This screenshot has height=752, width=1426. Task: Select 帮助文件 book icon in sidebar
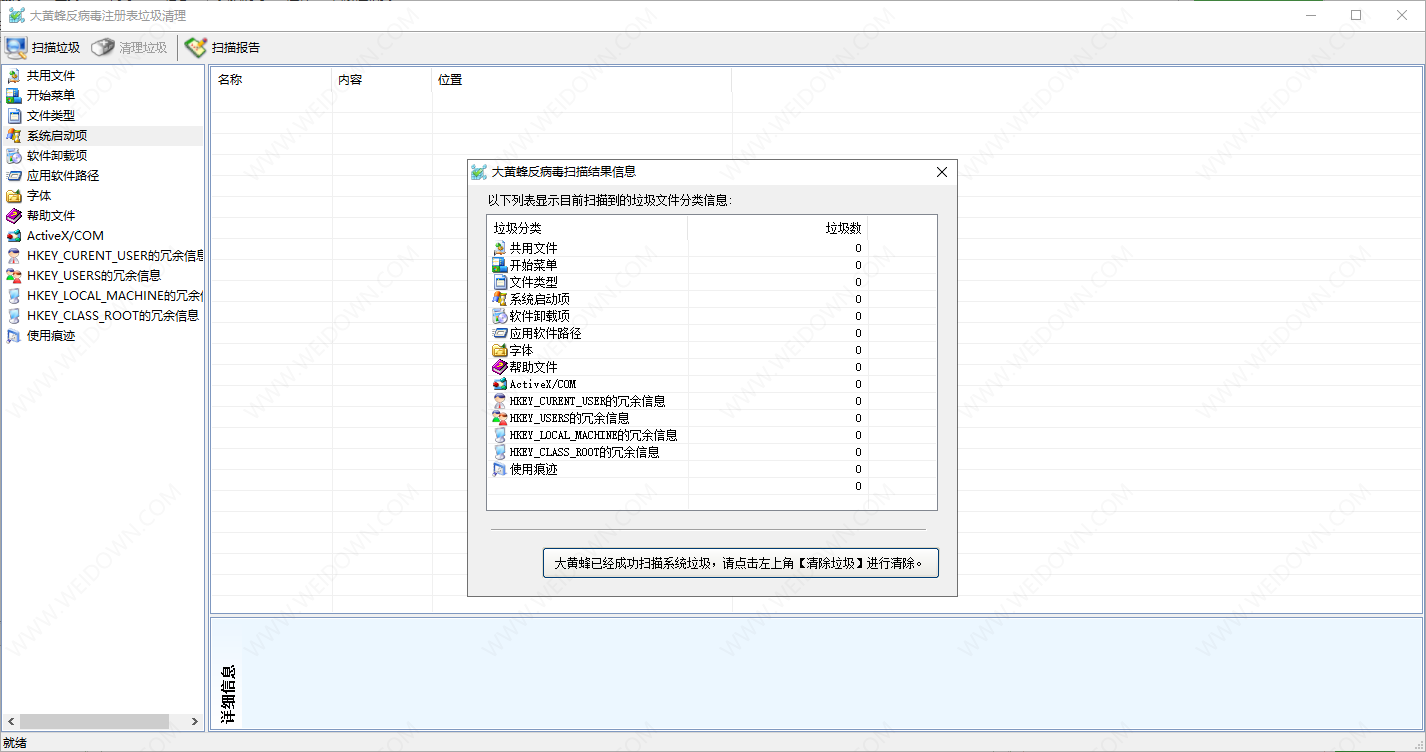[x=13, y=216]
